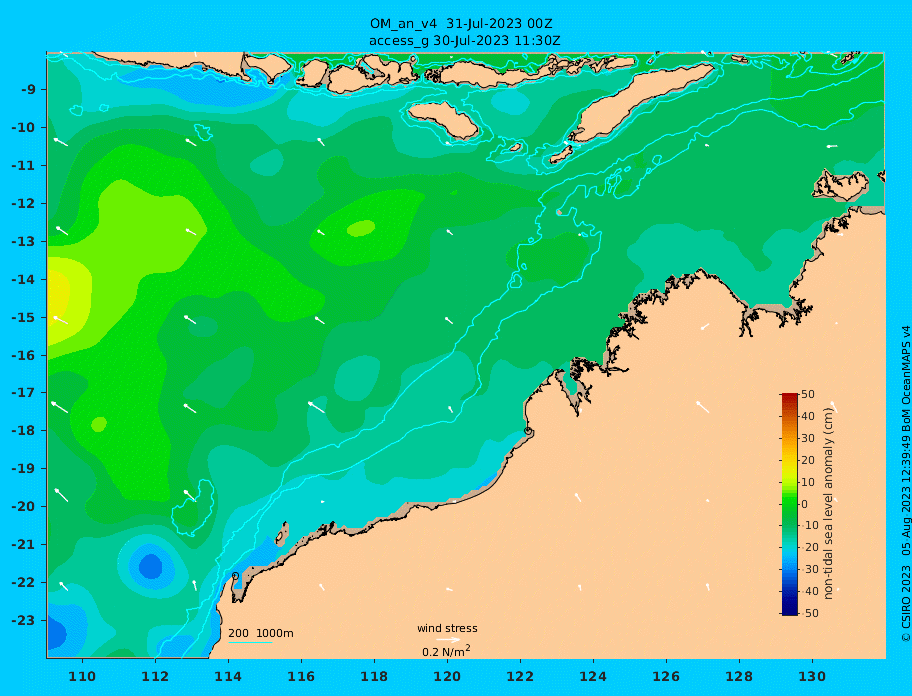
Task: Click the latitude label -22
Action: coord(24,583)
